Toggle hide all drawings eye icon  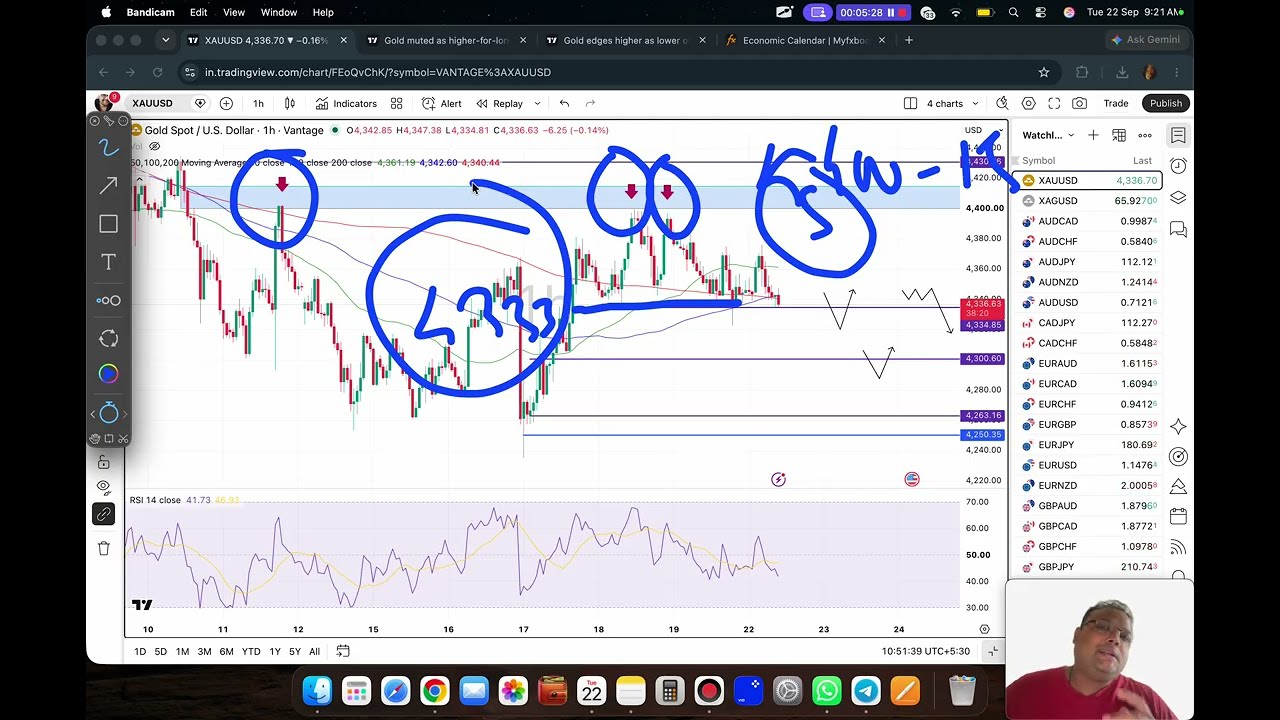tap(104, 488)
